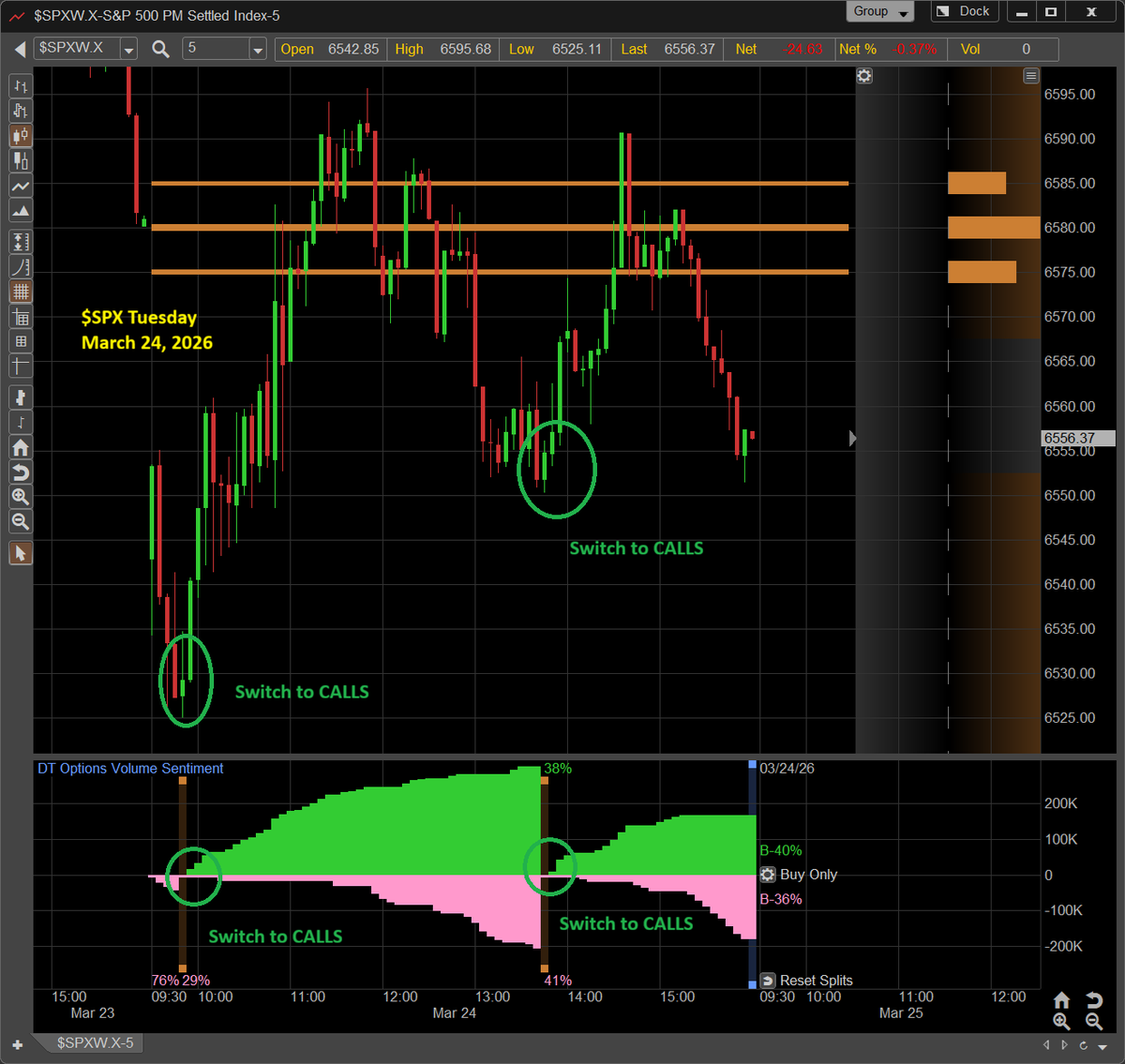Toggle the highlighted candlestick chart style icon
The height and width of the screenshot is (1064, 1125).
point(21,136)
